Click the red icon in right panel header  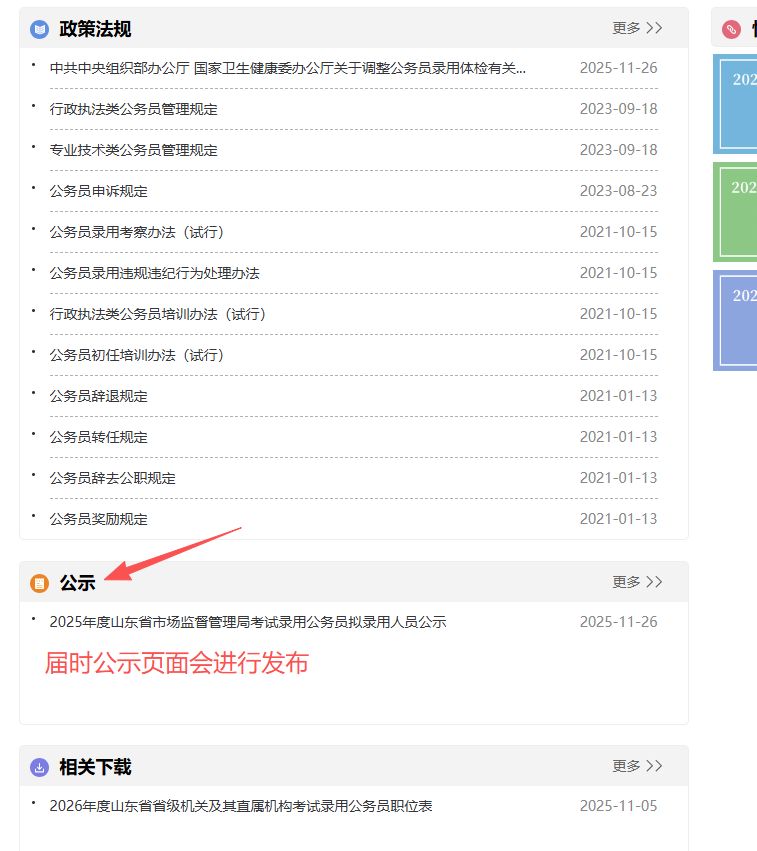731,29
